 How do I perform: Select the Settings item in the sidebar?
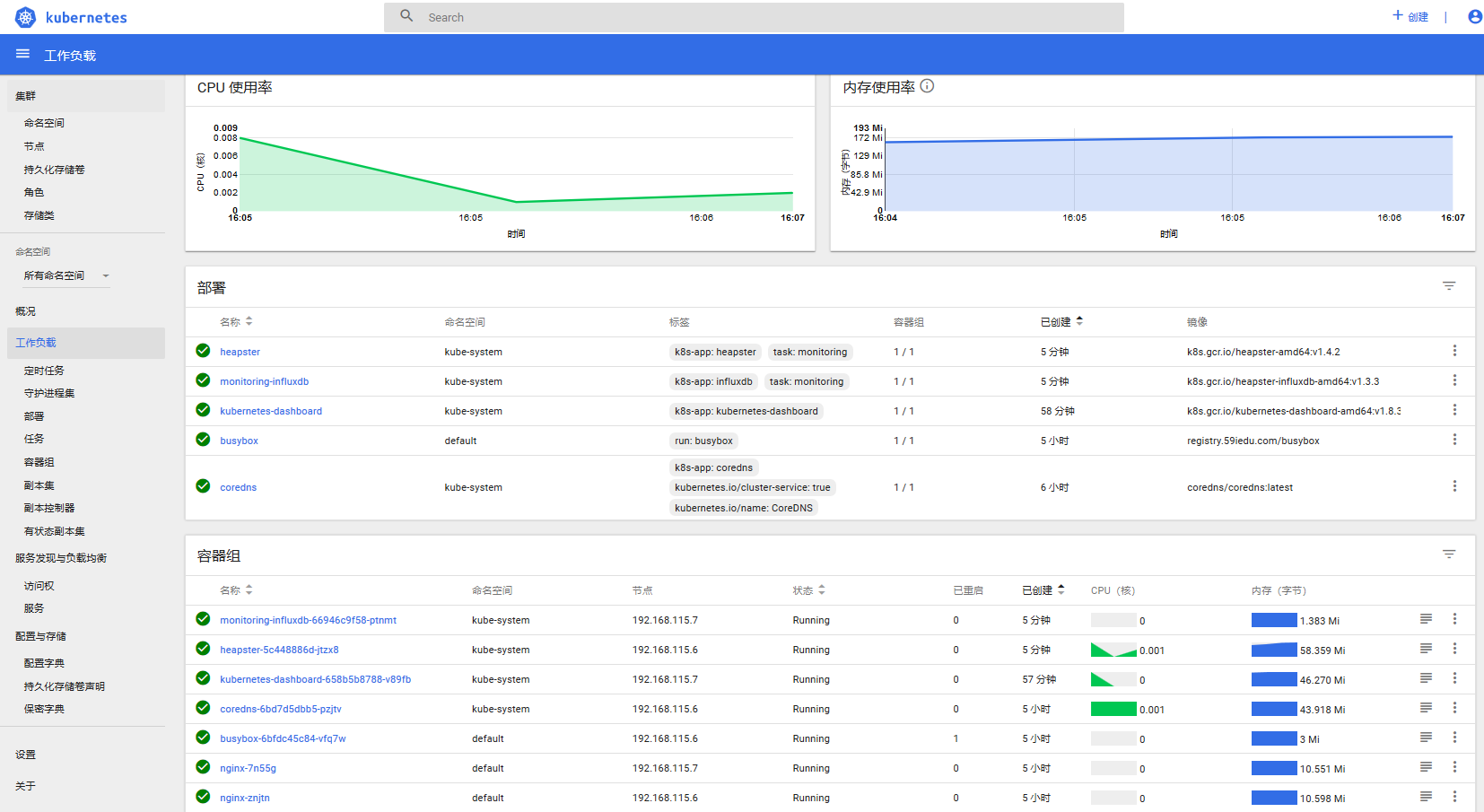tap(26, 755)
